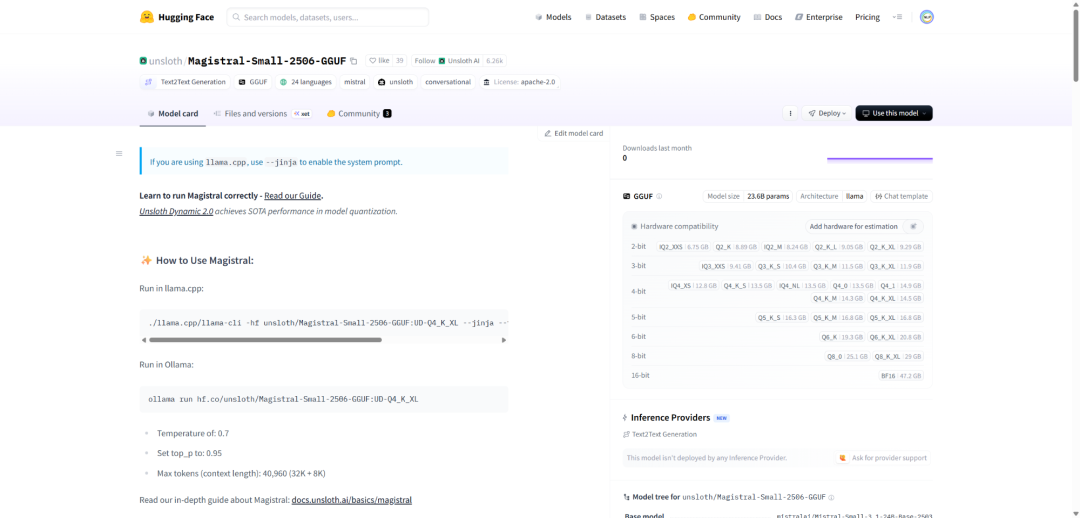Click Edit model card
Viewport: 1080px width, 518px height.
pyautogui.click(x=573, y=133)
